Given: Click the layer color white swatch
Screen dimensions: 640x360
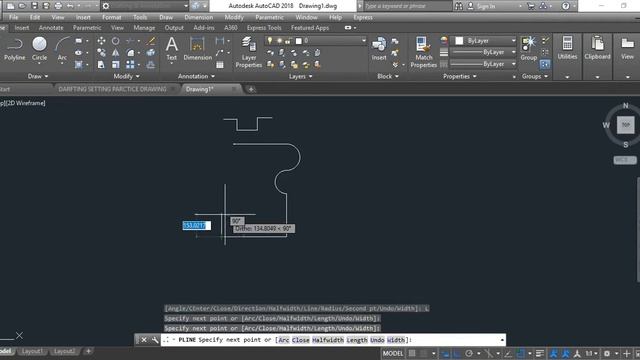Looking at the screenshot, I should click(299, 41).
